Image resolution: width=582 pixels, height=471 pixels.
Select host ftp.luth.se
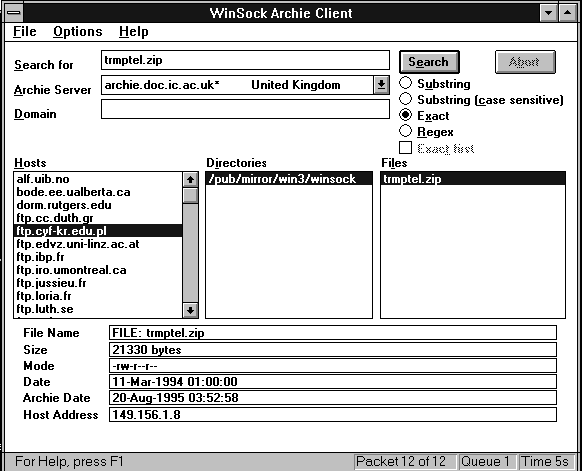click(x=98, y=309)
